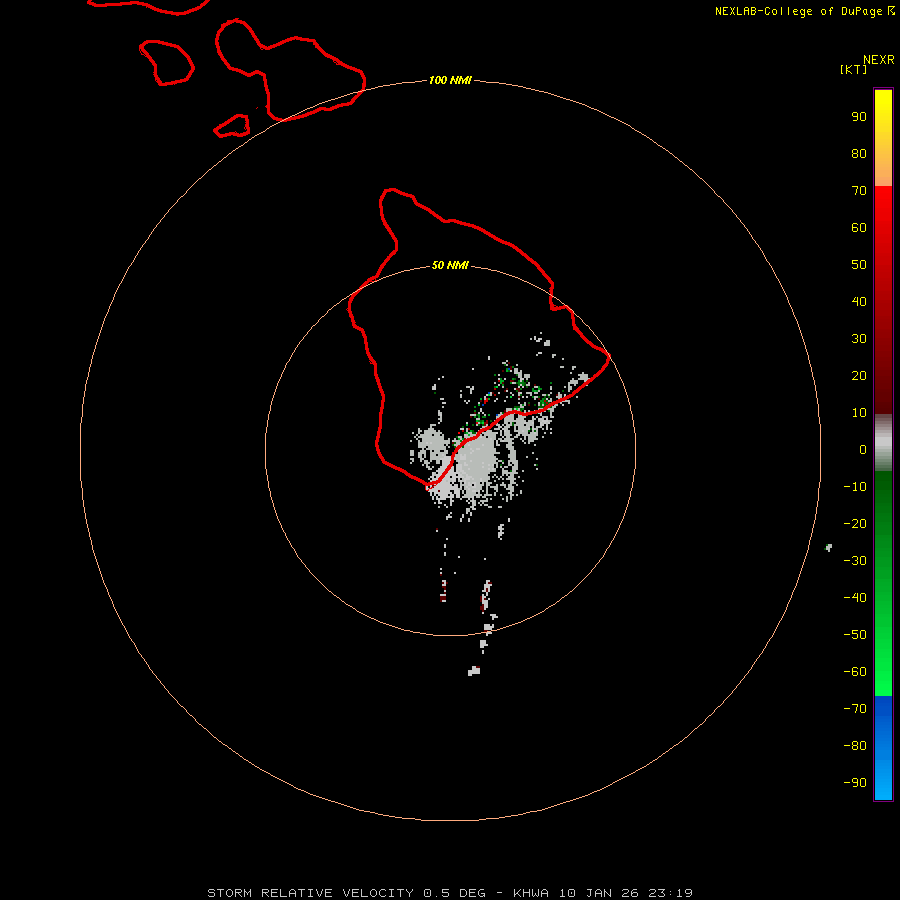Click the -30 value on the velocity scale

855,561
